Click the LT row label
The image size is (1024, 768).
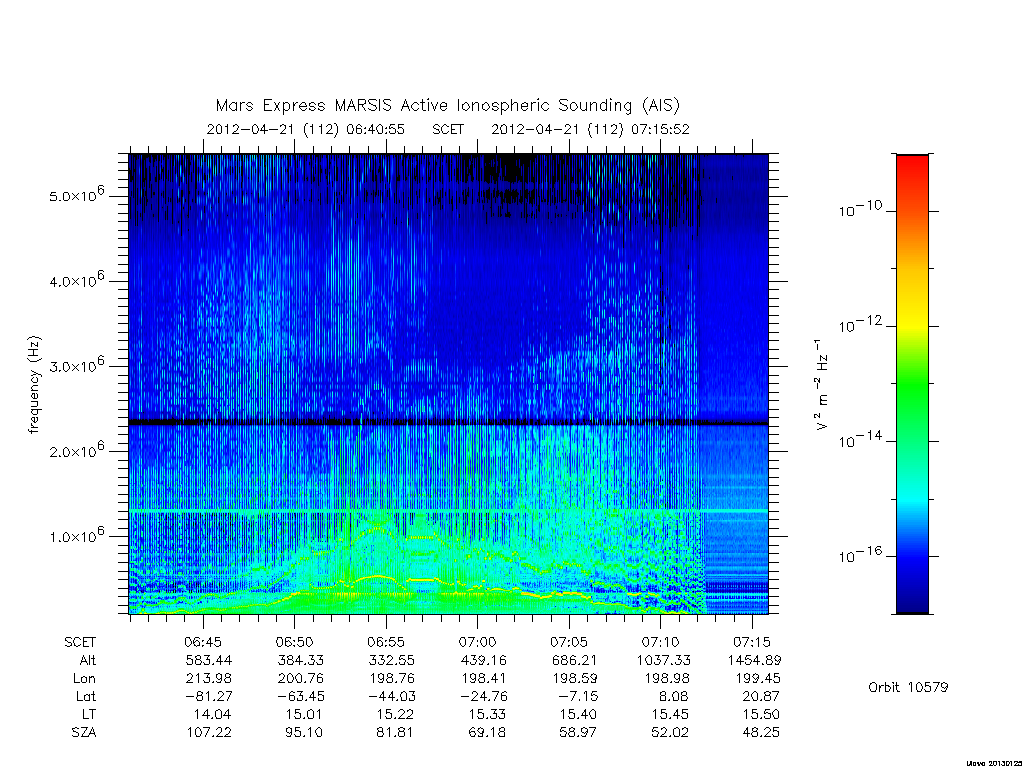click(89, 714)
